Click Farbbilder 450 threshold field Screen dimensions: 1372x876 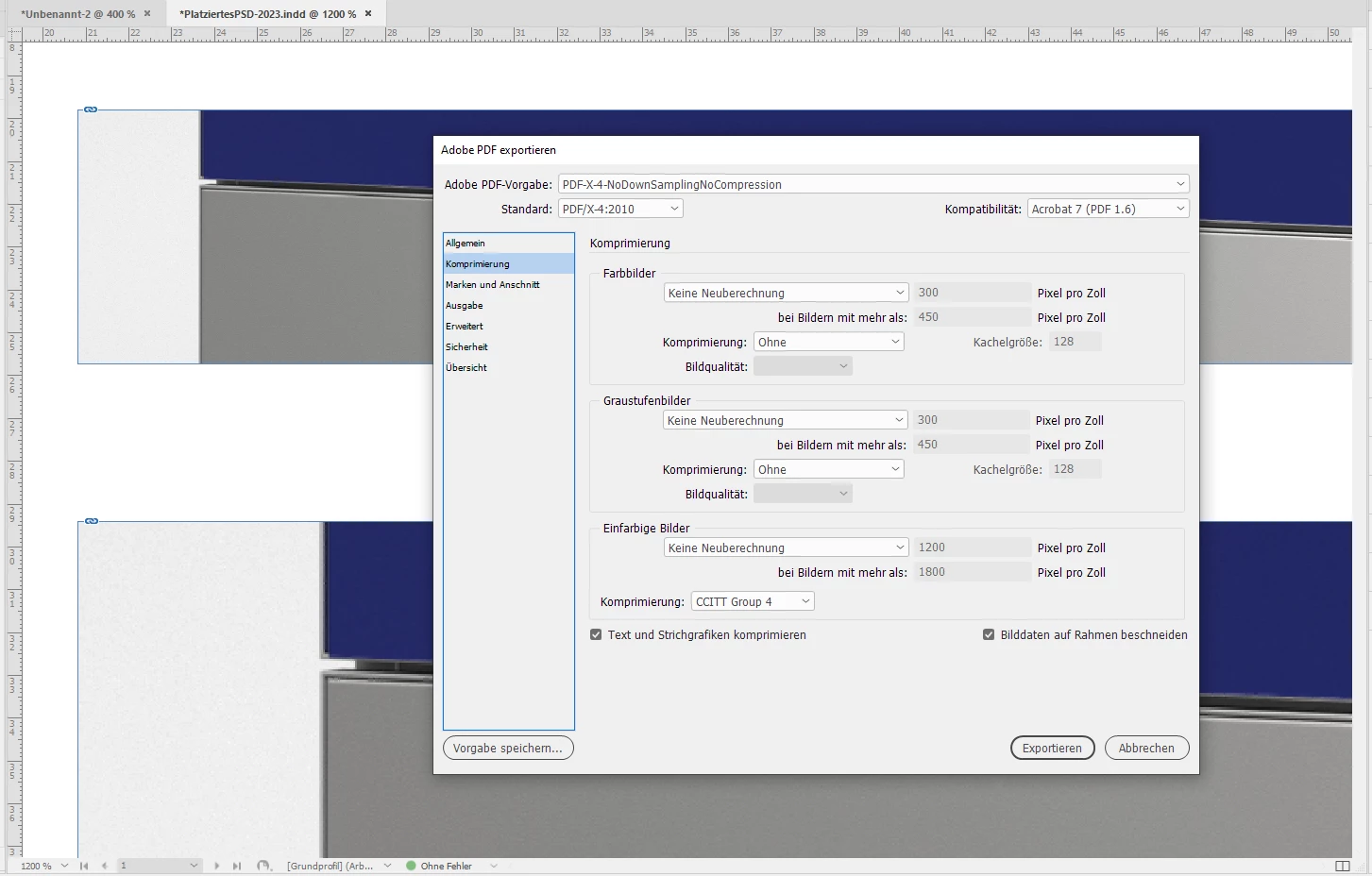pyautogui.click(x=973, y=317)
